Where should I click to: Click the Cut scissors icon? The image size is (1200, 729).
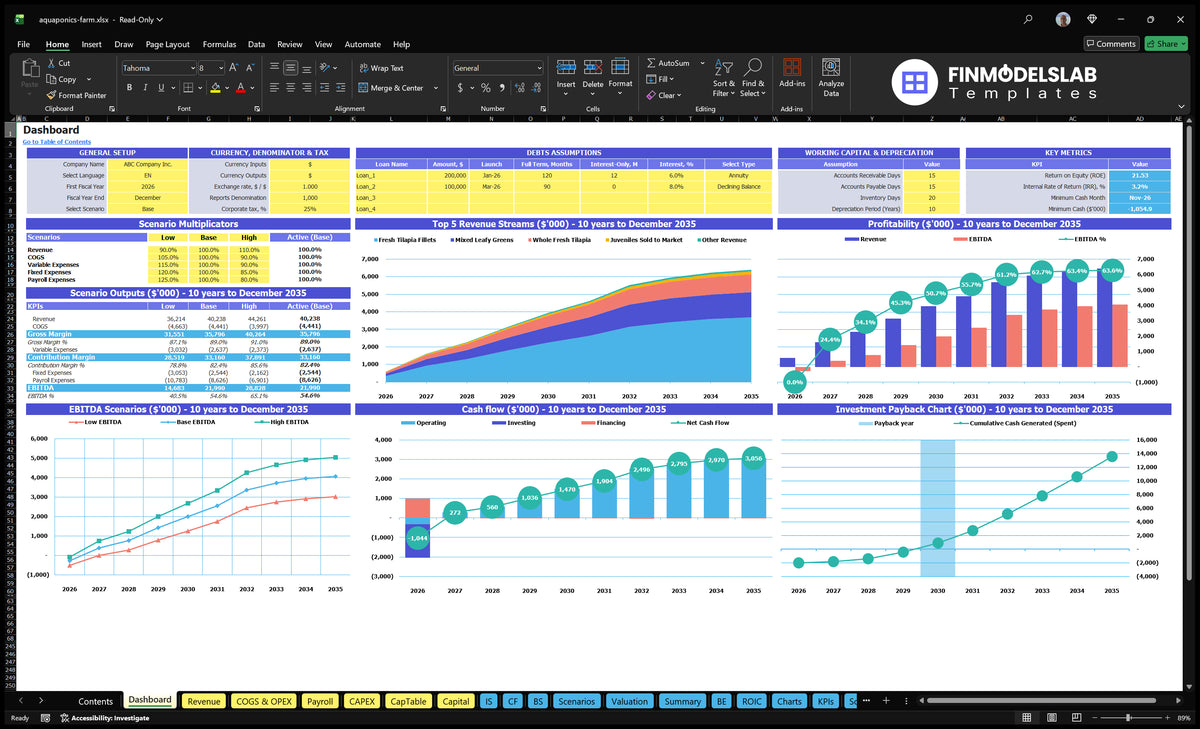point(51,63)
